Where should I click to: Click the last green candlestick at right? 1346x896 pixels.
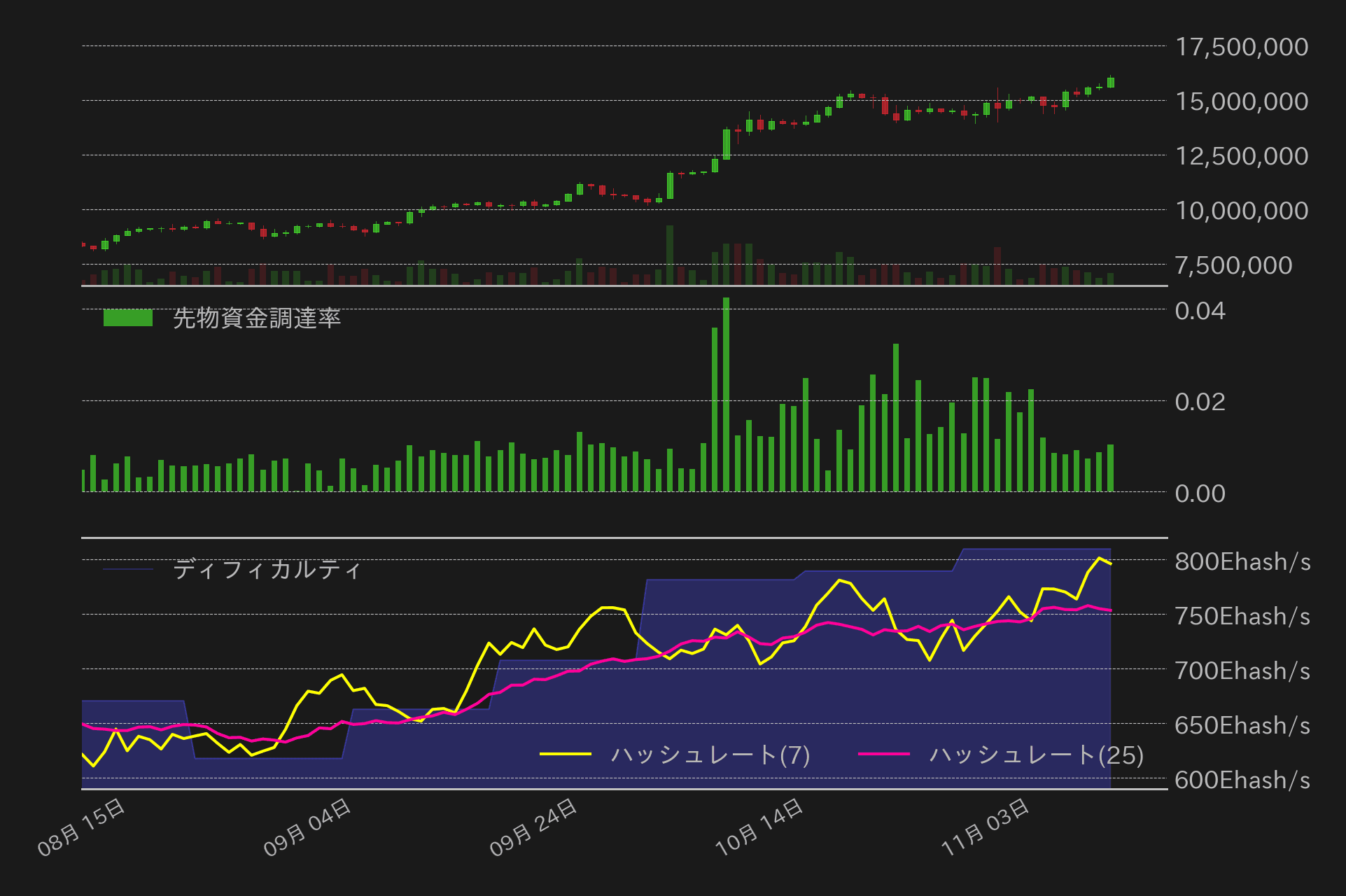(1111, 83)
